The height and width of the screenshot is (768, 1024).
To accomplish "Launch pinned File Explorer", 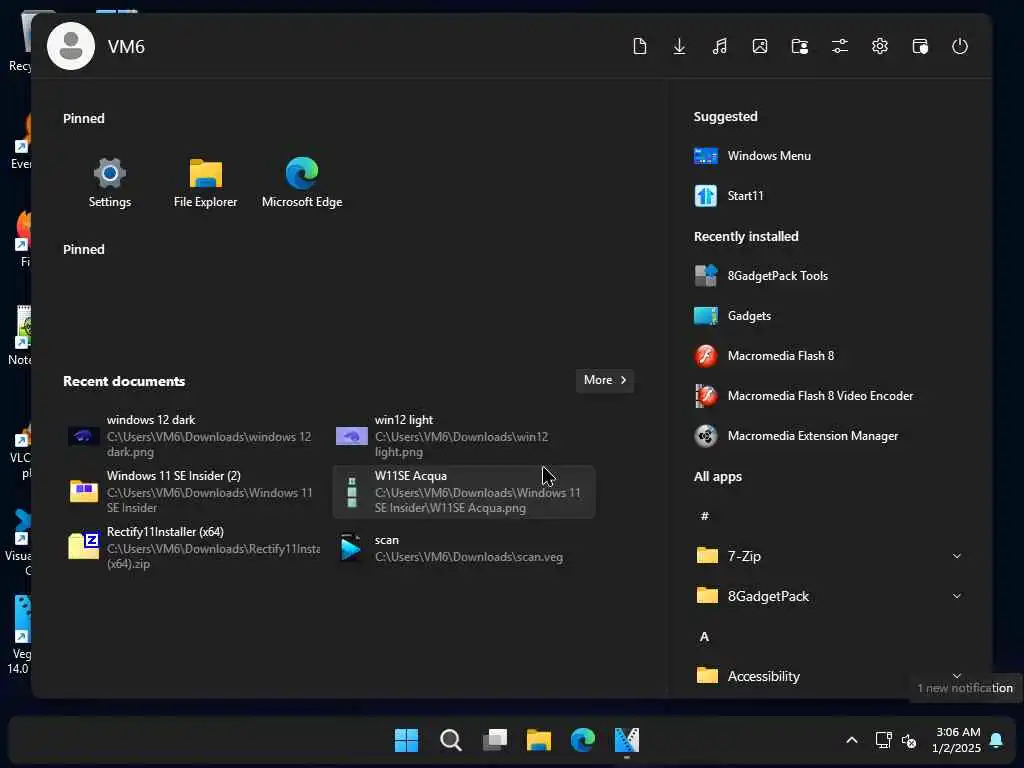I will click(x=206, y=182).
